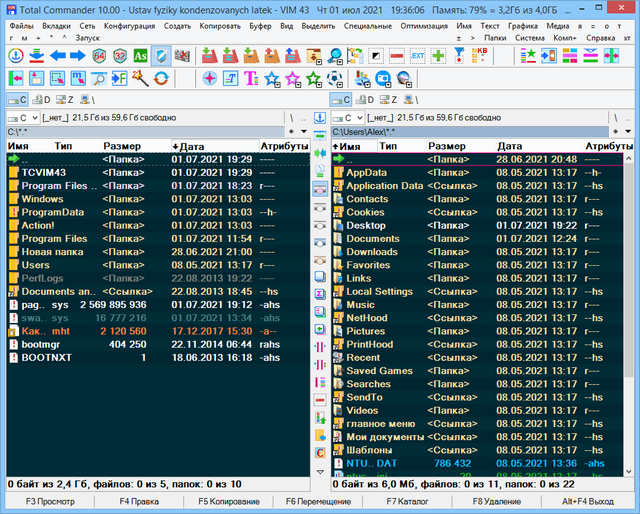Open the Конфигурация menu

[128, 24]
